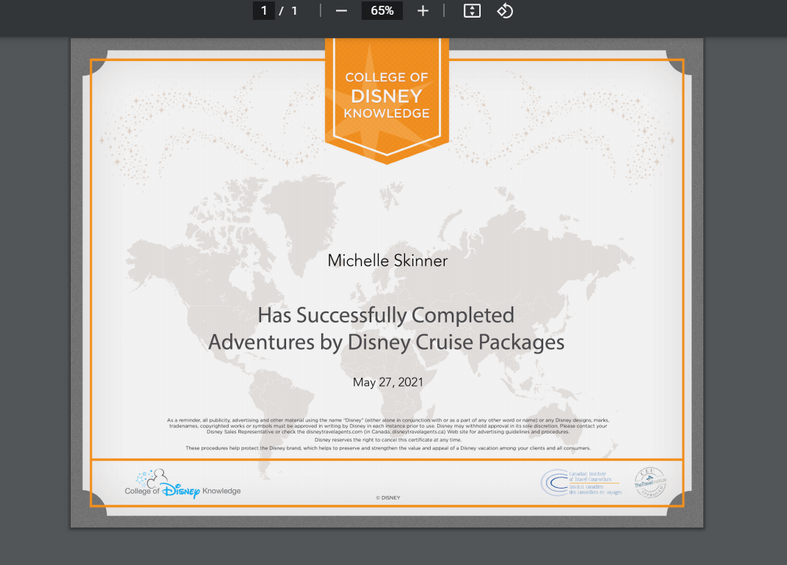The height and width of the screenshot is (565, 787).
Task: Click the fit to page icon
Action: point(472,11)
